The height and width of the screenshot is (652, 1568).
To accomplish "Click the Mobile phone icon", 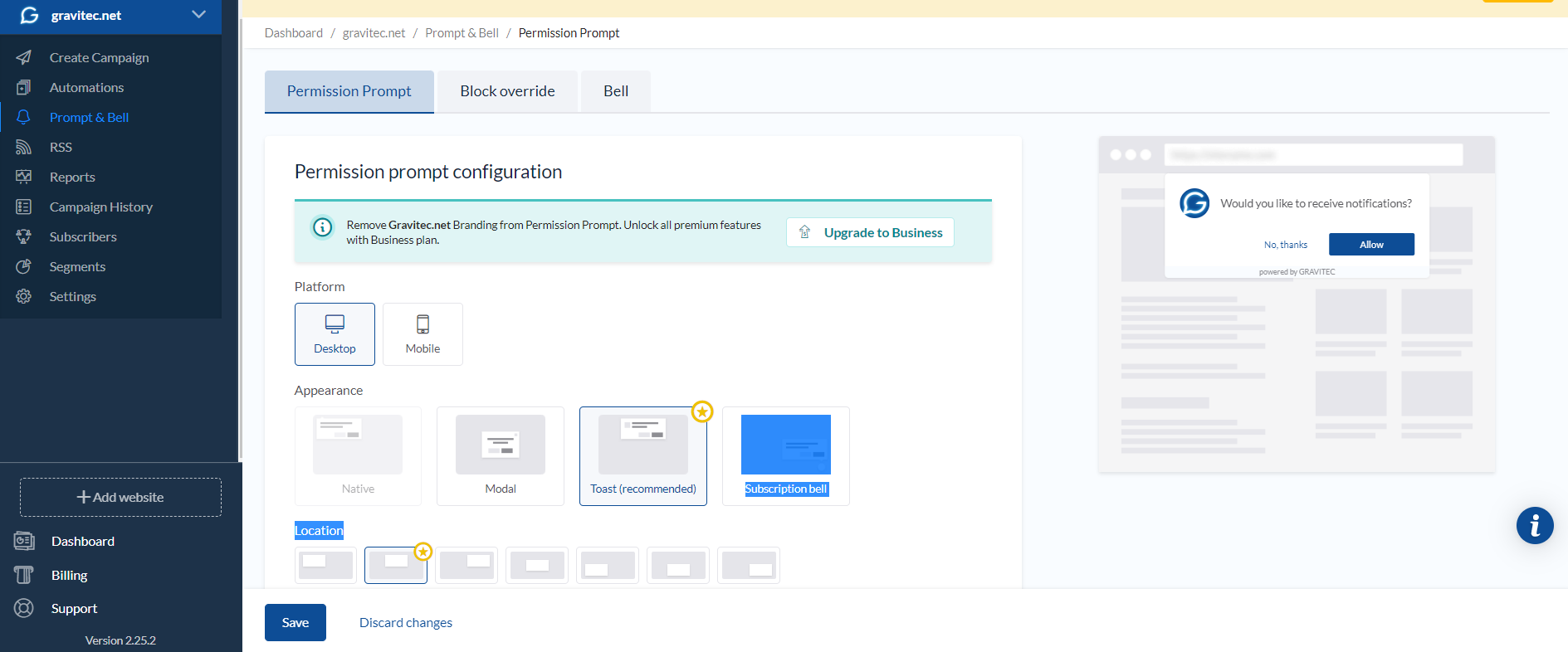I will [423, 324].
